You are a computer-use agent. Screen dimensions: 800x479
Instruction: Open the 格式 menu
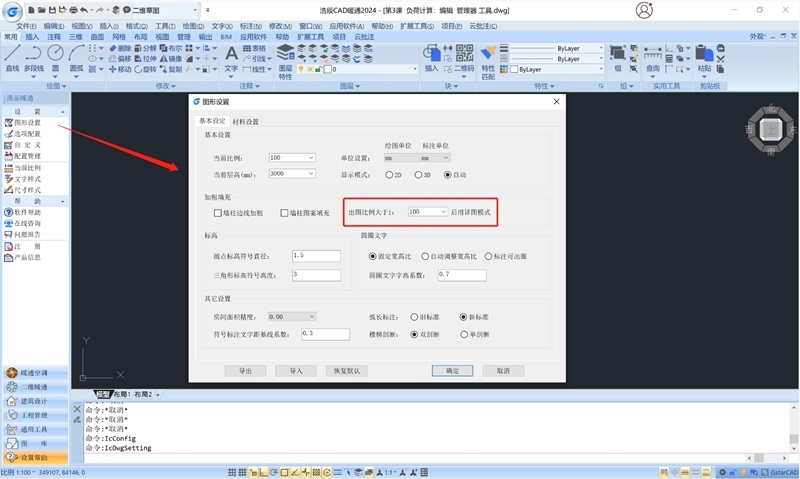point(136,26)
